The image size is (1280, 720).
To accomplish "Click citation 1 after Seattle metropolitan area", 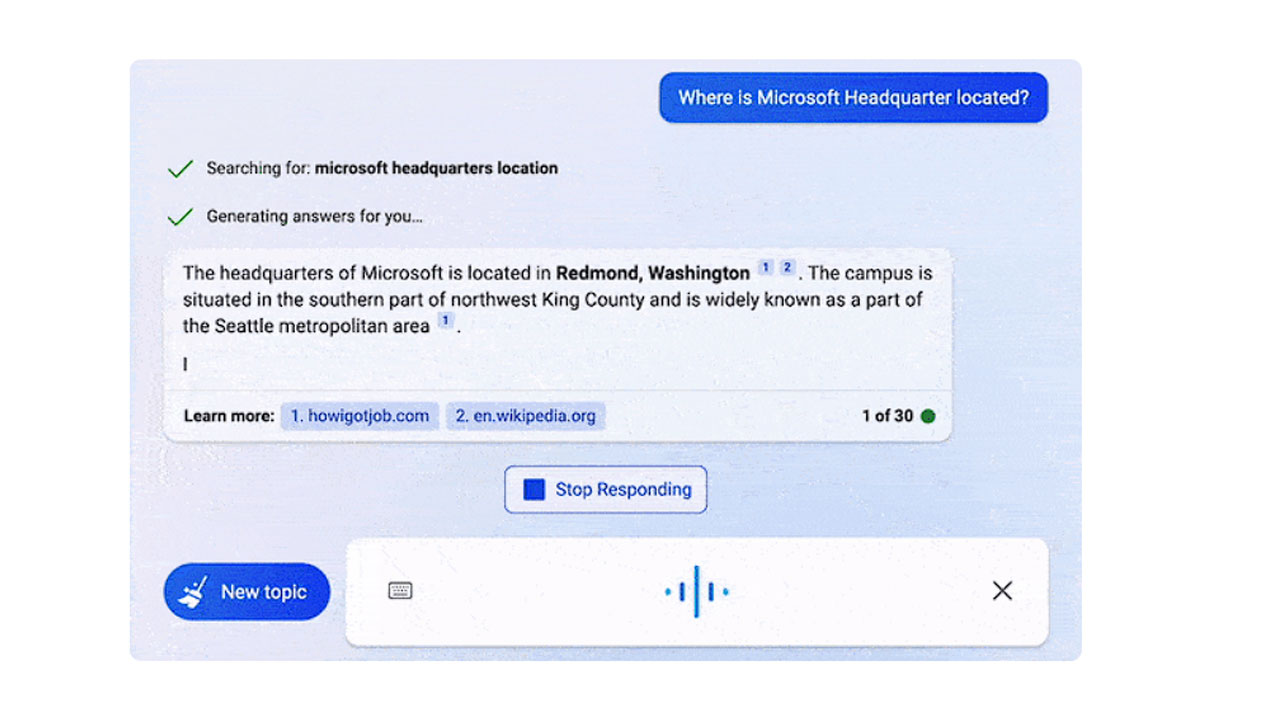I will (x=446, y=321).
